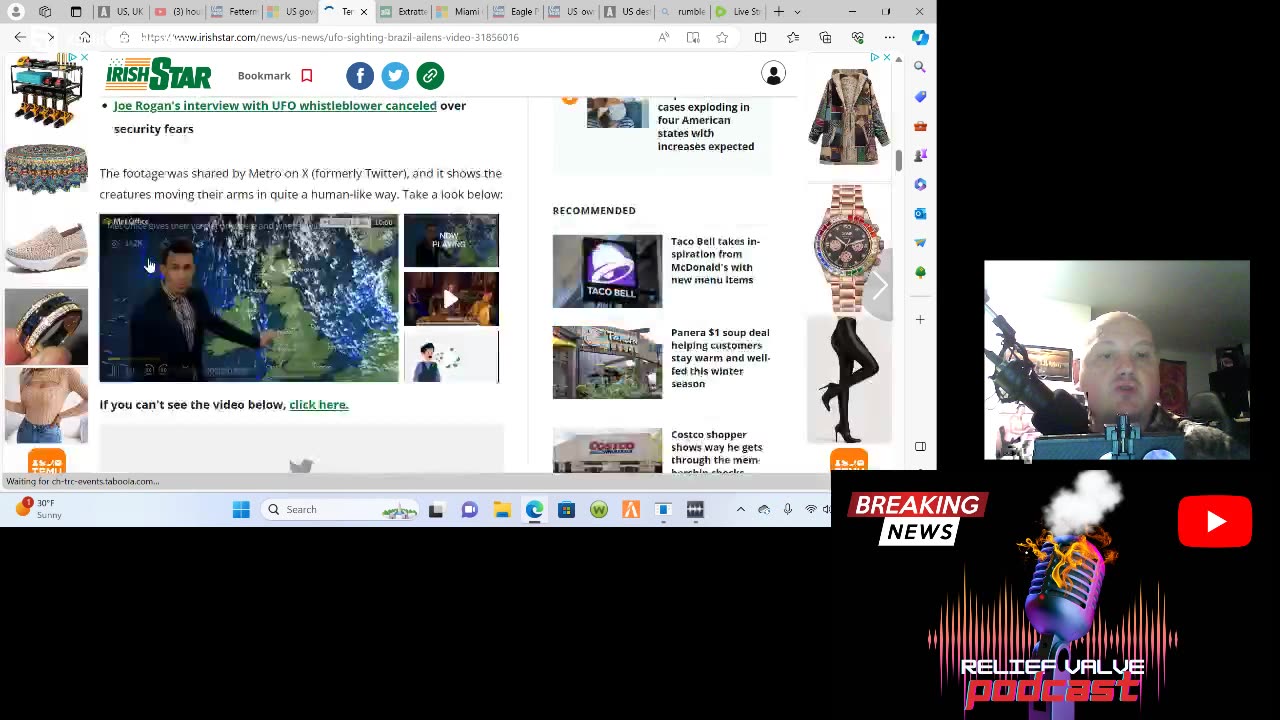
Task: Open Panera article thumbnail
Action: [607, 362]
